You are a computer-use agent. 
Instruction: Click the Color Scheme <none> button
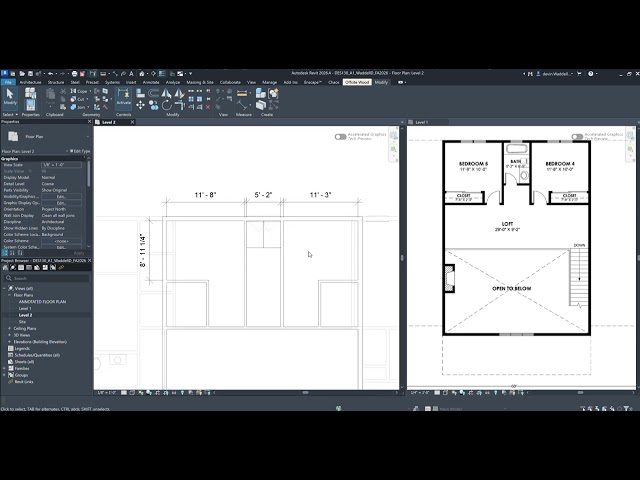[x=61, y=241]
